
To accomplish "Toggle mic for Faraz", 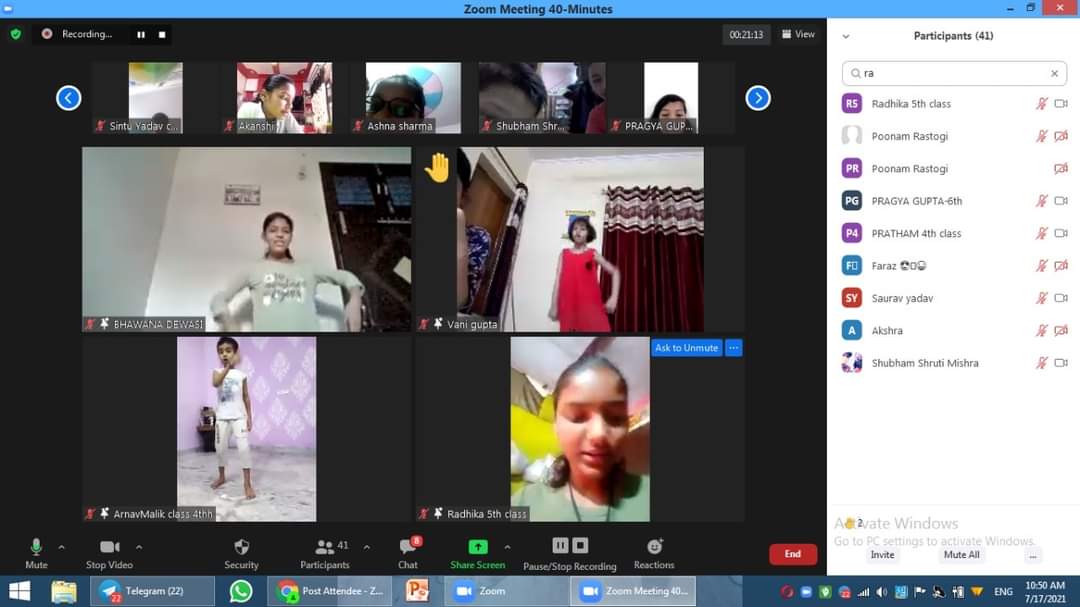I will pos(1041,265).
